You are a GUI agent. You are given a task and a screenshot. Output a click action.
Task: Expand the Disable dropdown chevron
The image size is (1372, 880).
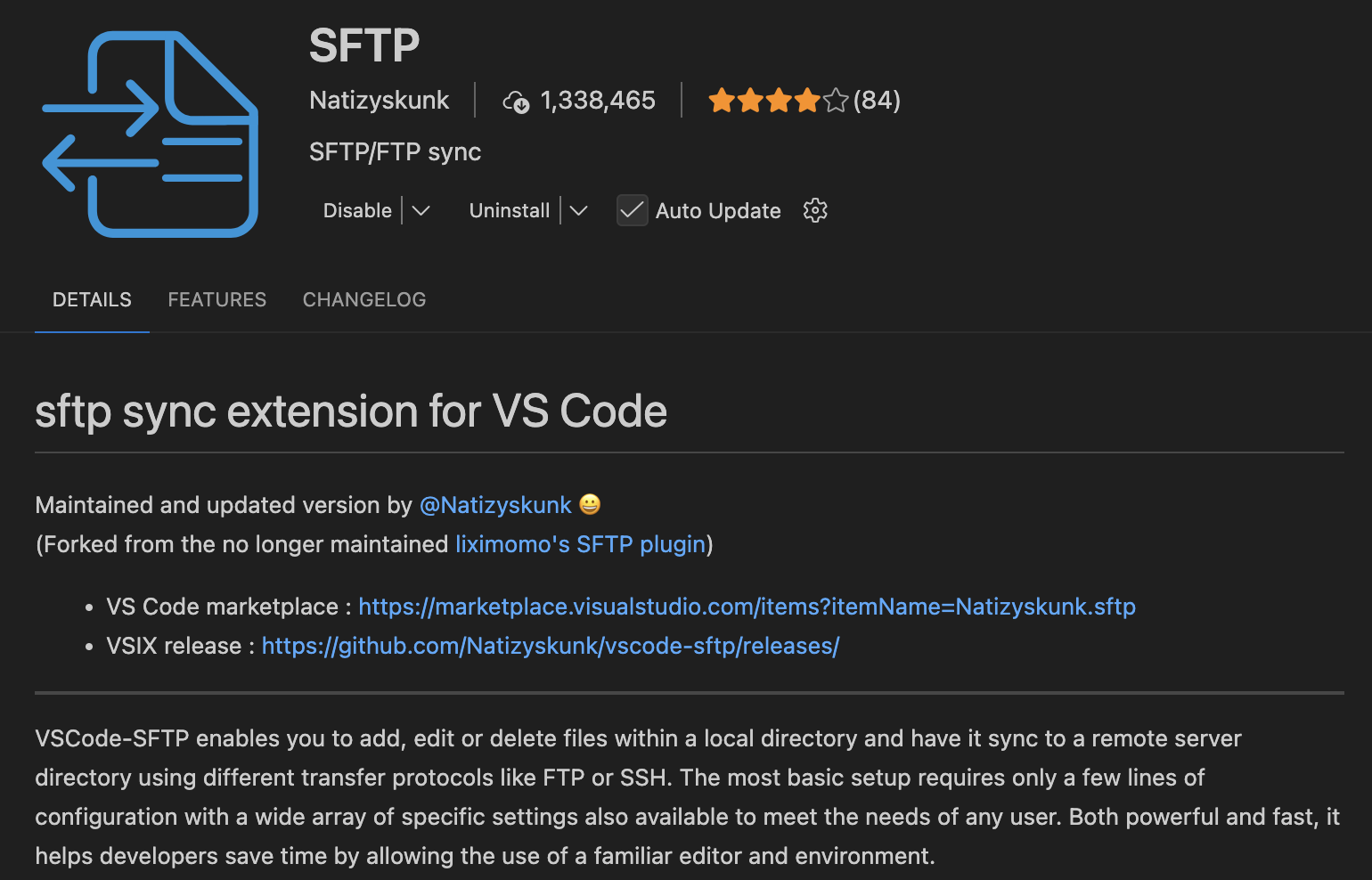(x=421, y=210)
